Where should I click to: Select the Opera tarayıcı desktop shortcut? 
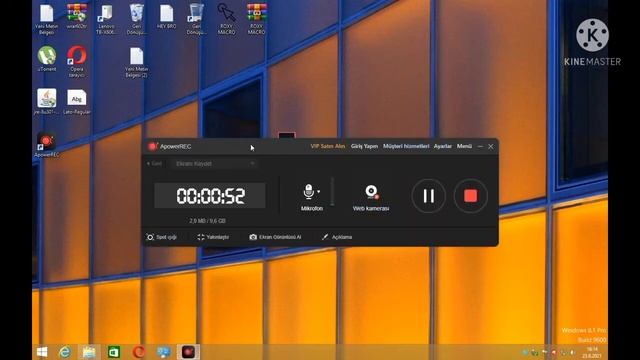click(x=77, y=61)
